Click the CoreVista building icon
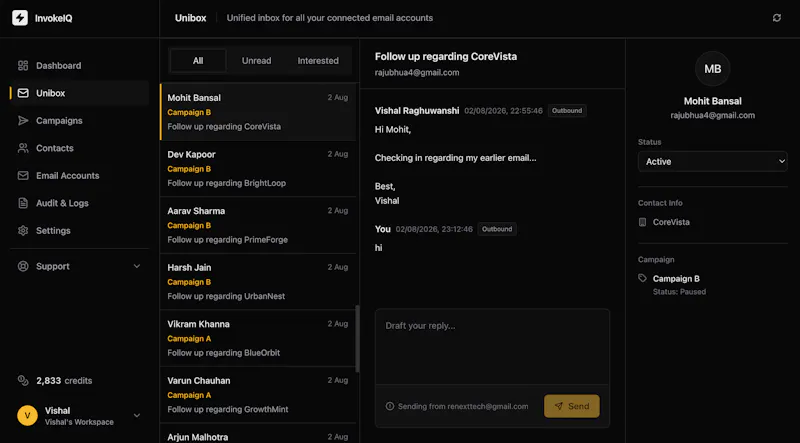Screen dimensions: 800x443 pyautogui.click(x=642, y=223)
